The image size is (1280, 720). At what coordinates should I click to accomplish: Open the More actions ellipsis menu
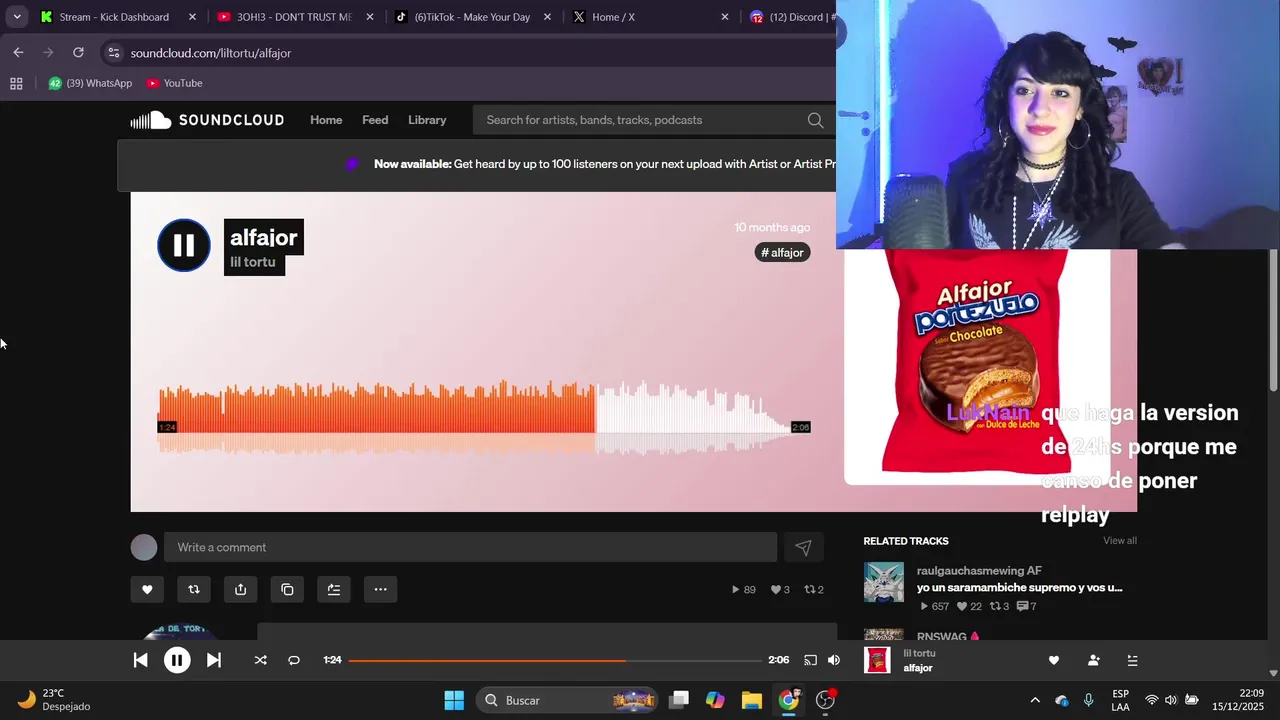point(380,590)
